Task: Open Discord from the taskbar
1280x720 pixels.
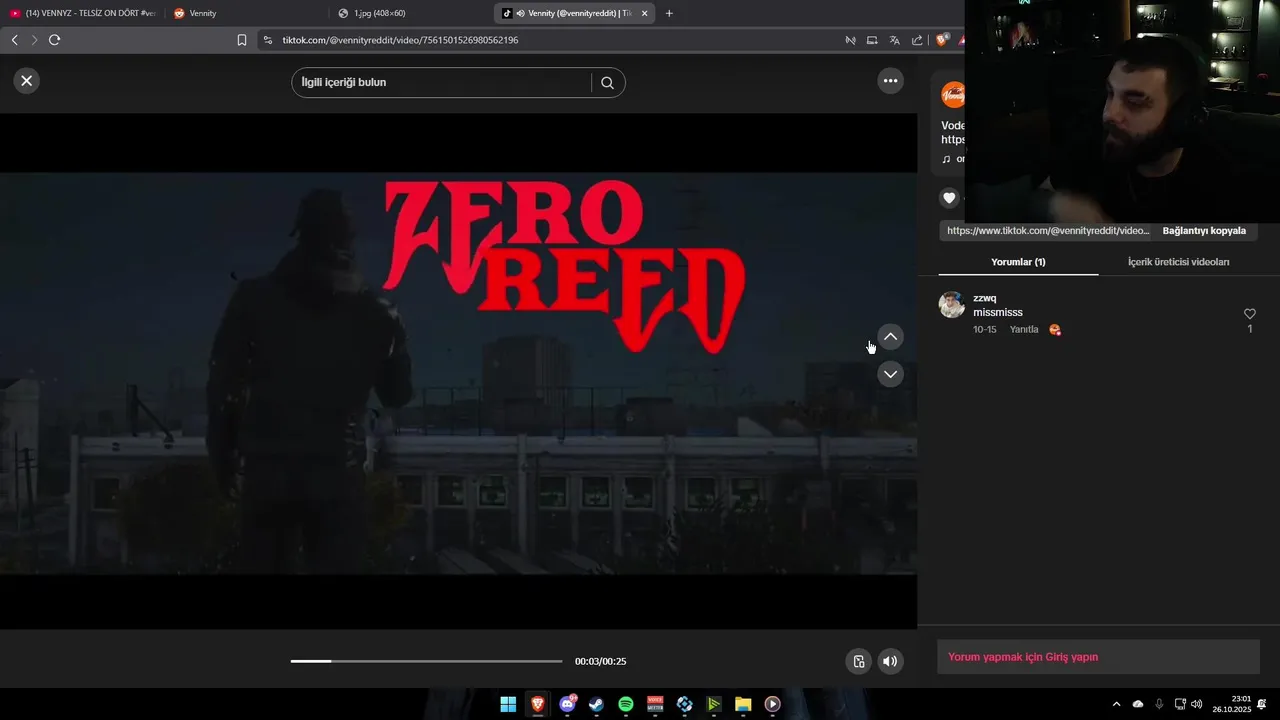Action: (x=567, y=704)
